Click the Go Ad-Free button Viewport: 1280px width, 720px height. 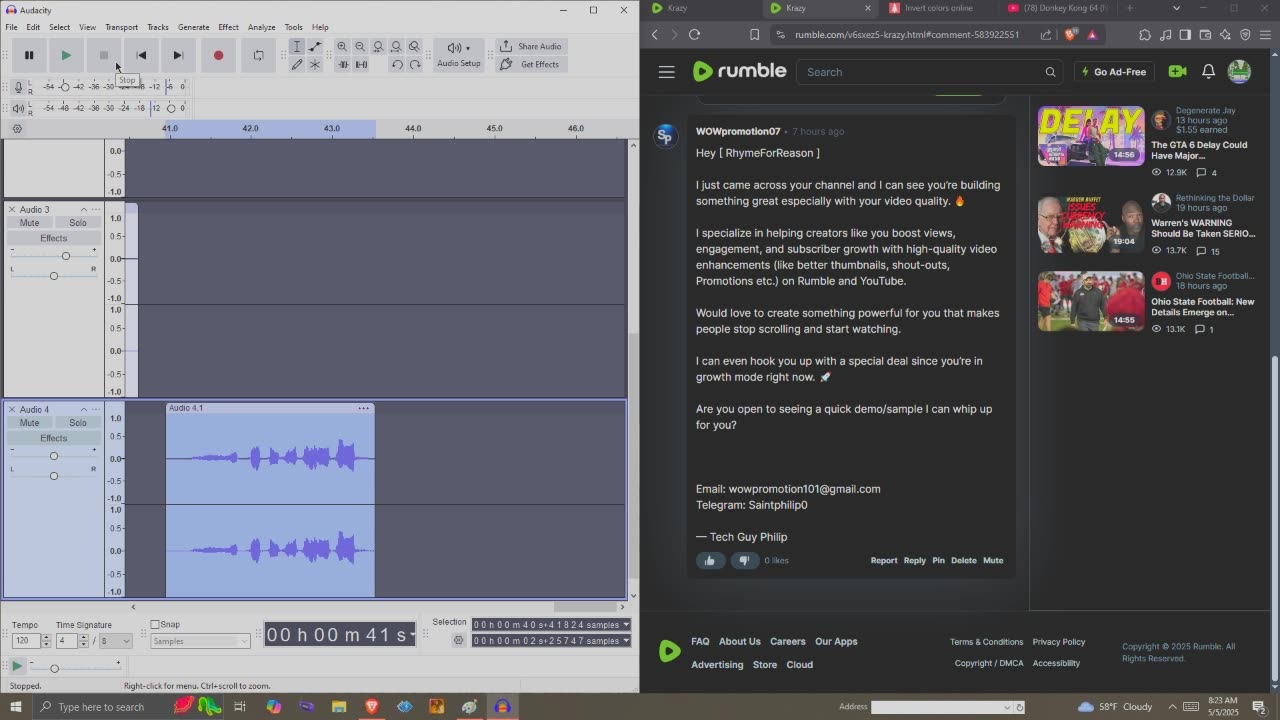tap(1114, 72)
